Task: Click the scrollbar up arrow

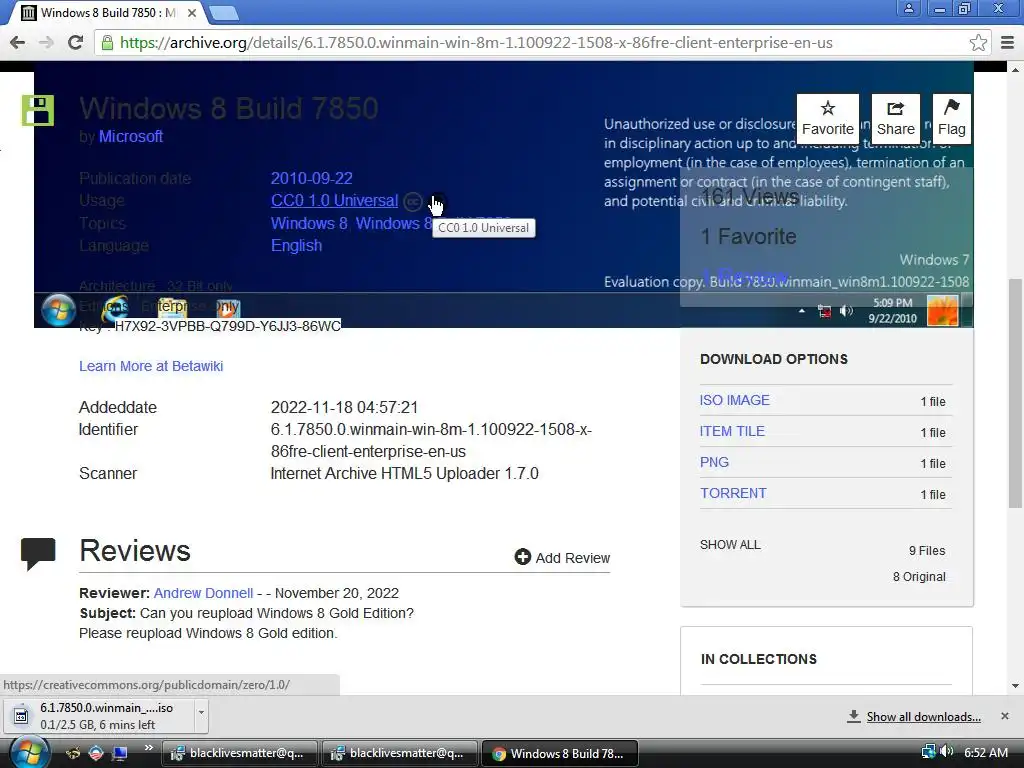Action: coord(1015,68)
